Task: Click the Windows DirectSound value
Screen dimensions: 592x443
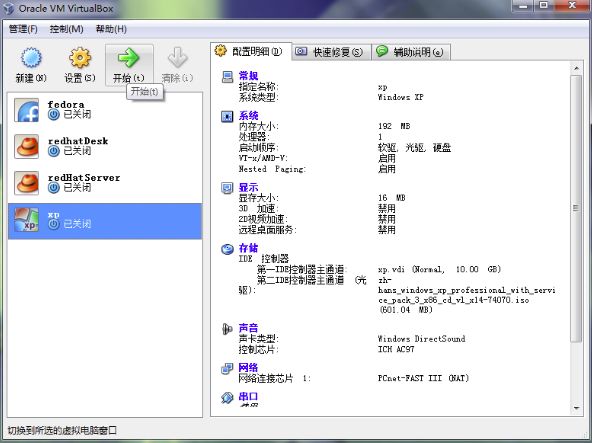Action: (x=422, y=339)
